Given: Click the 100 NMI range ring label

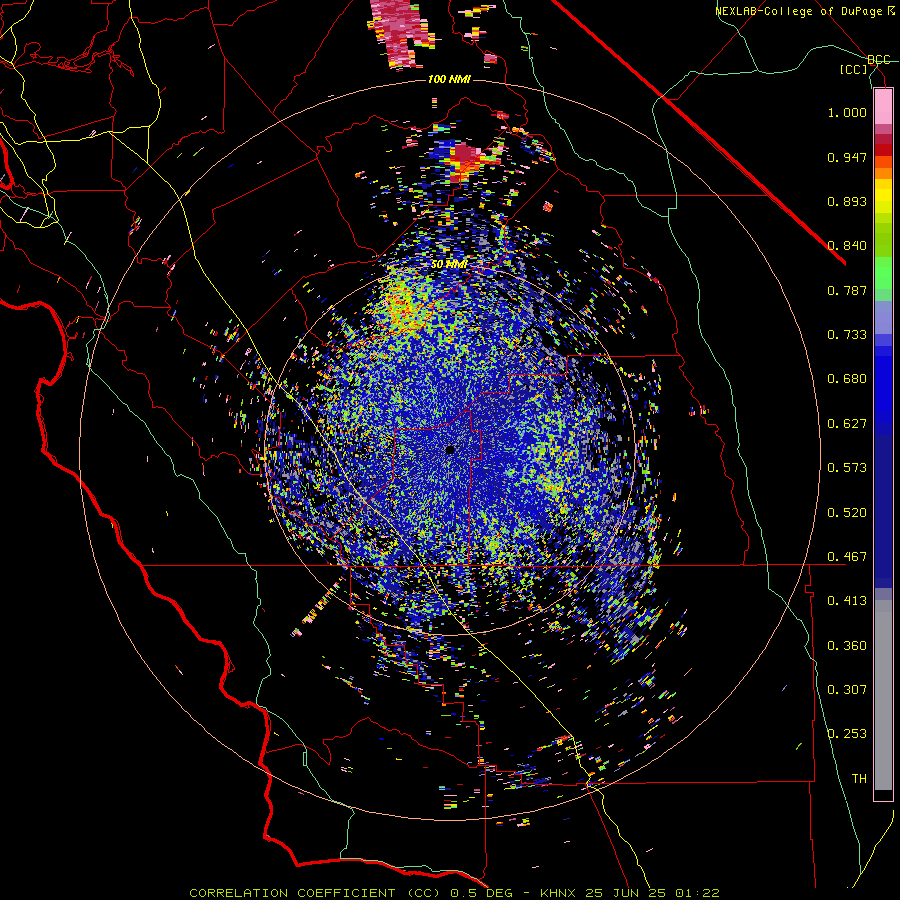Looking at the screenshot, I should tap(449, 79).
